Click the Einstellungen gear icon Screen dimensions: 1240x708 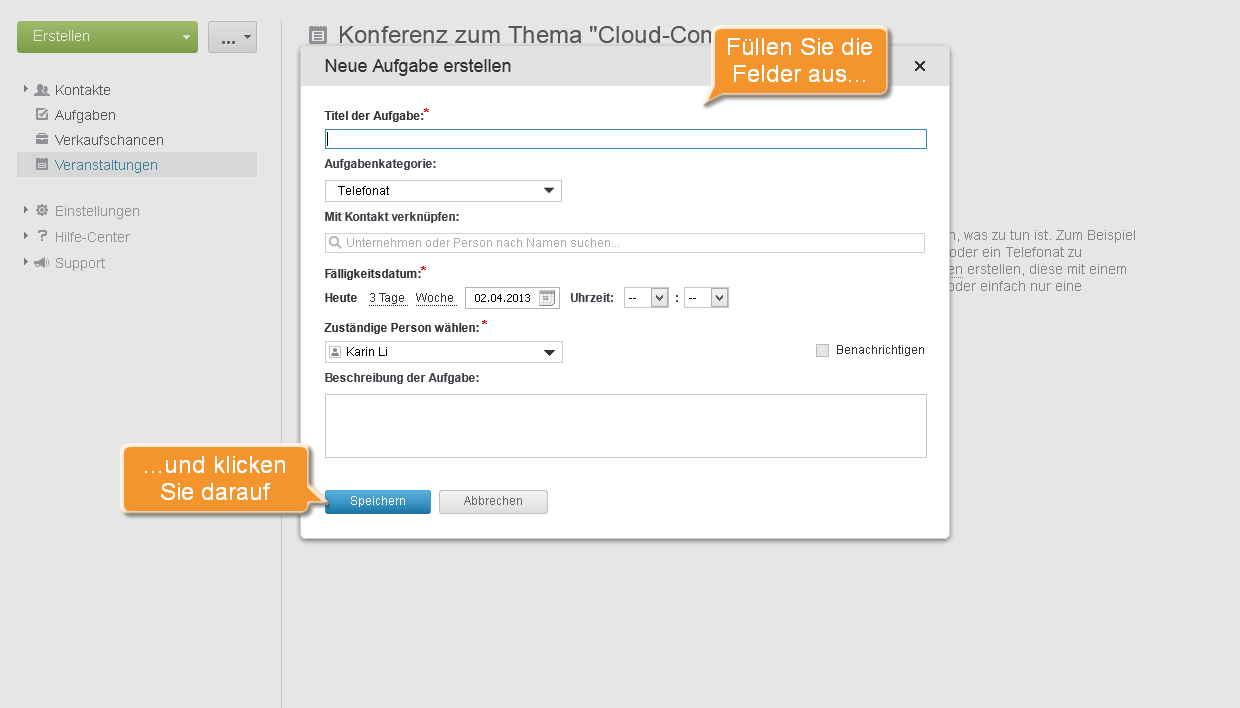(x=42, y=211)
